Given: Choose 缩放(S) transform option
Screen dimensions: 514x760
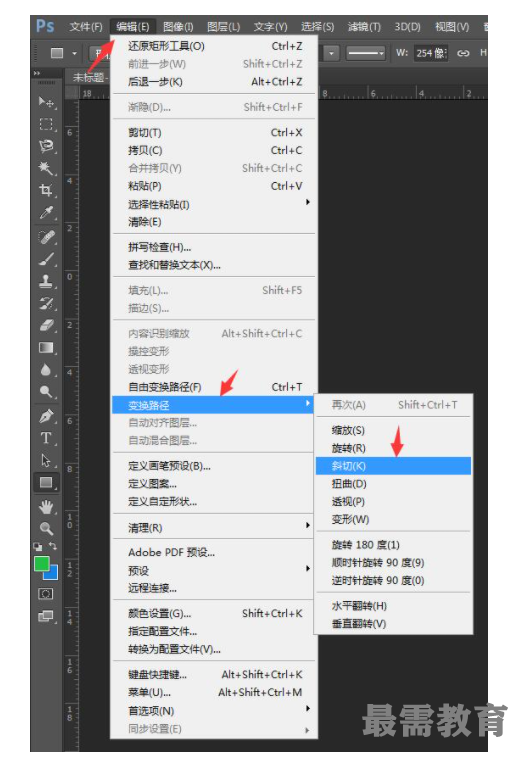Looking at the screenshot, I should tap(393, 430).
